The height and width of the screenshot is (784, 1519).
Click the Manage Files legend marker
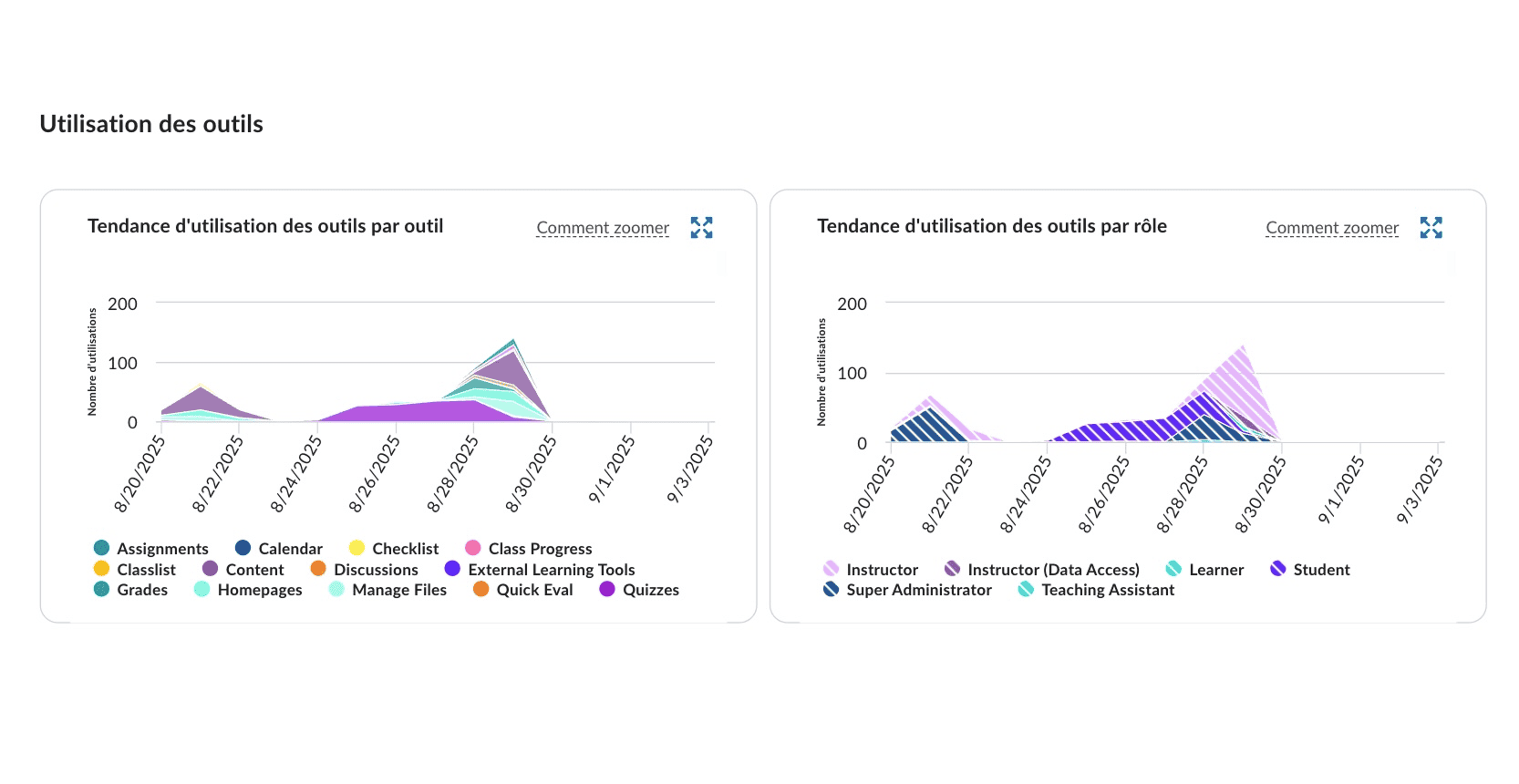pos(337,589)
